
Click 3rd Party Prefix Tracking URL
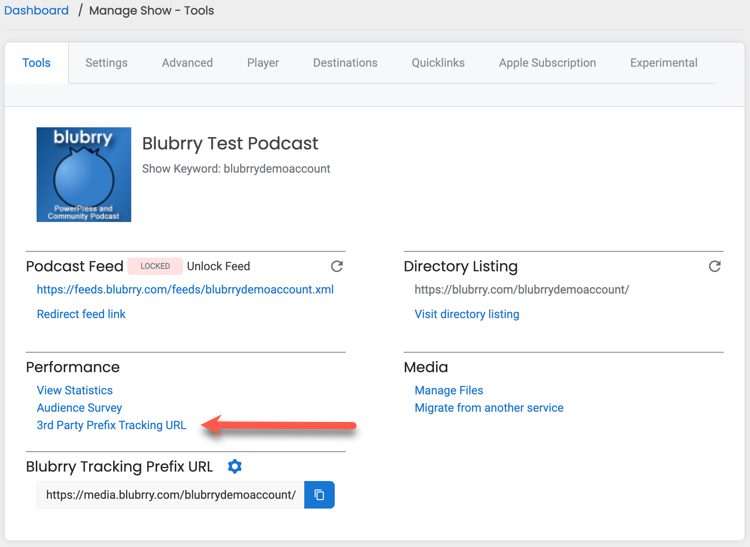(x=111, y=425)
